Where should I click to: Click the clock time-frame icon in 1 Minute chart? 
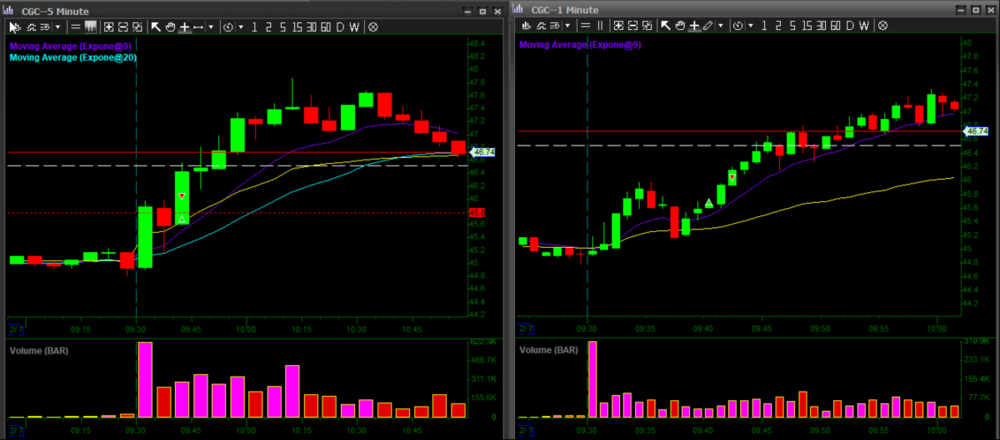click(737, 26)
